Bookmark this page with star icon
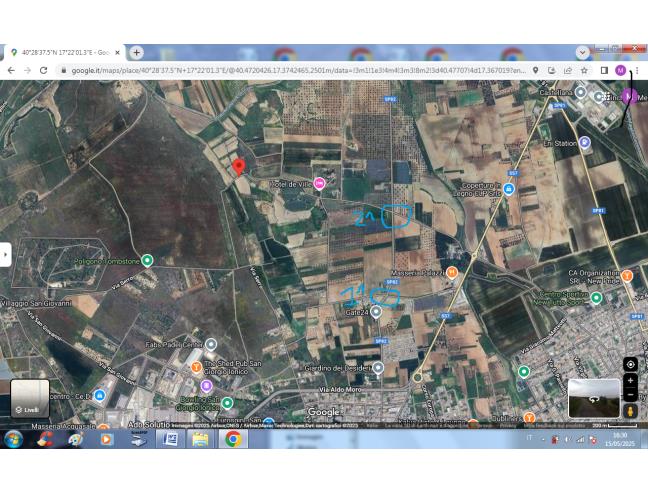 [x=583, y=70]
